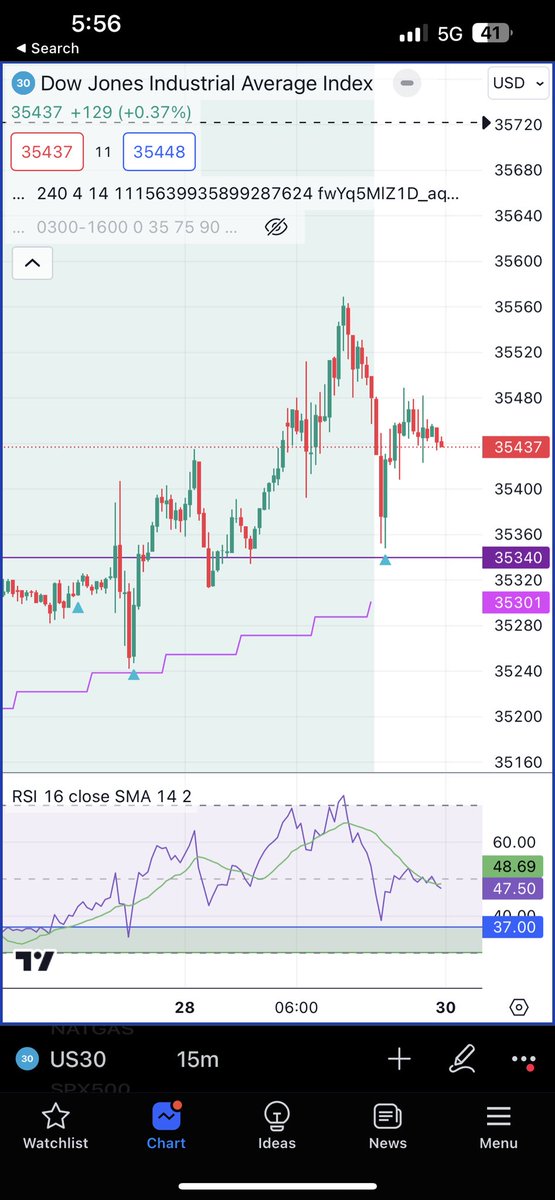
Task: Click the 35720 price axis label
Action: pos(520,124)
